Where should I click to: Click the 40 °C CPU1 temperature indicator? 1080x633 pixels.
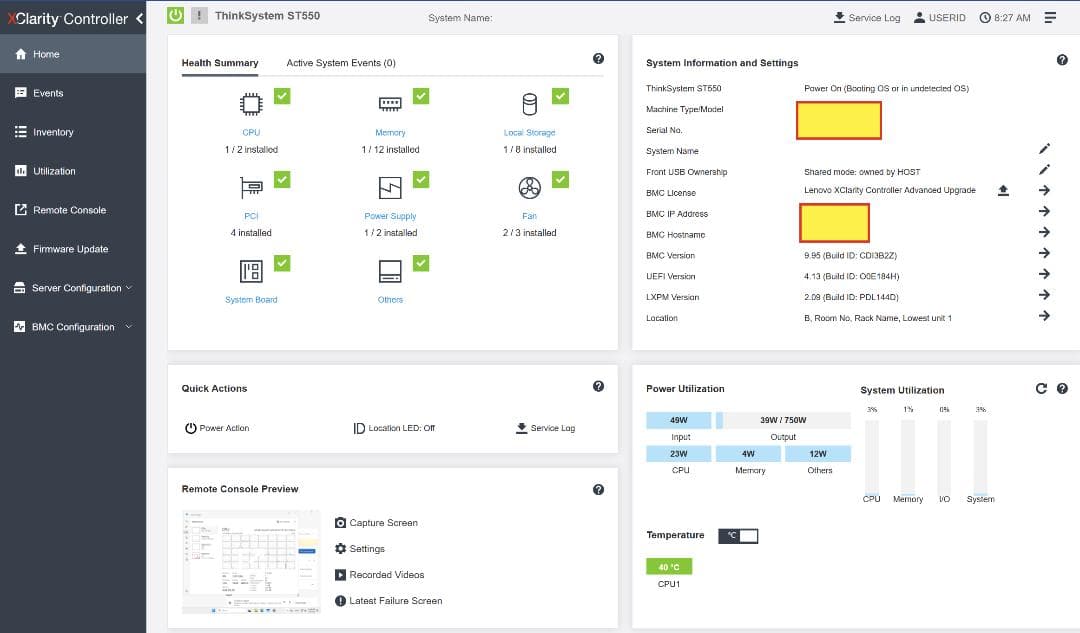[669, 567]
